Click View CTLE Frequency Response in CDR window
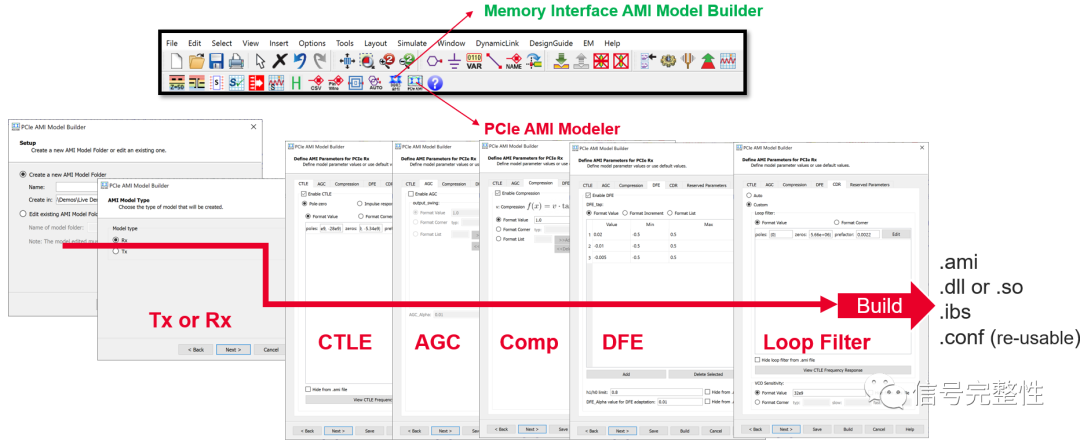 point(833,370)
